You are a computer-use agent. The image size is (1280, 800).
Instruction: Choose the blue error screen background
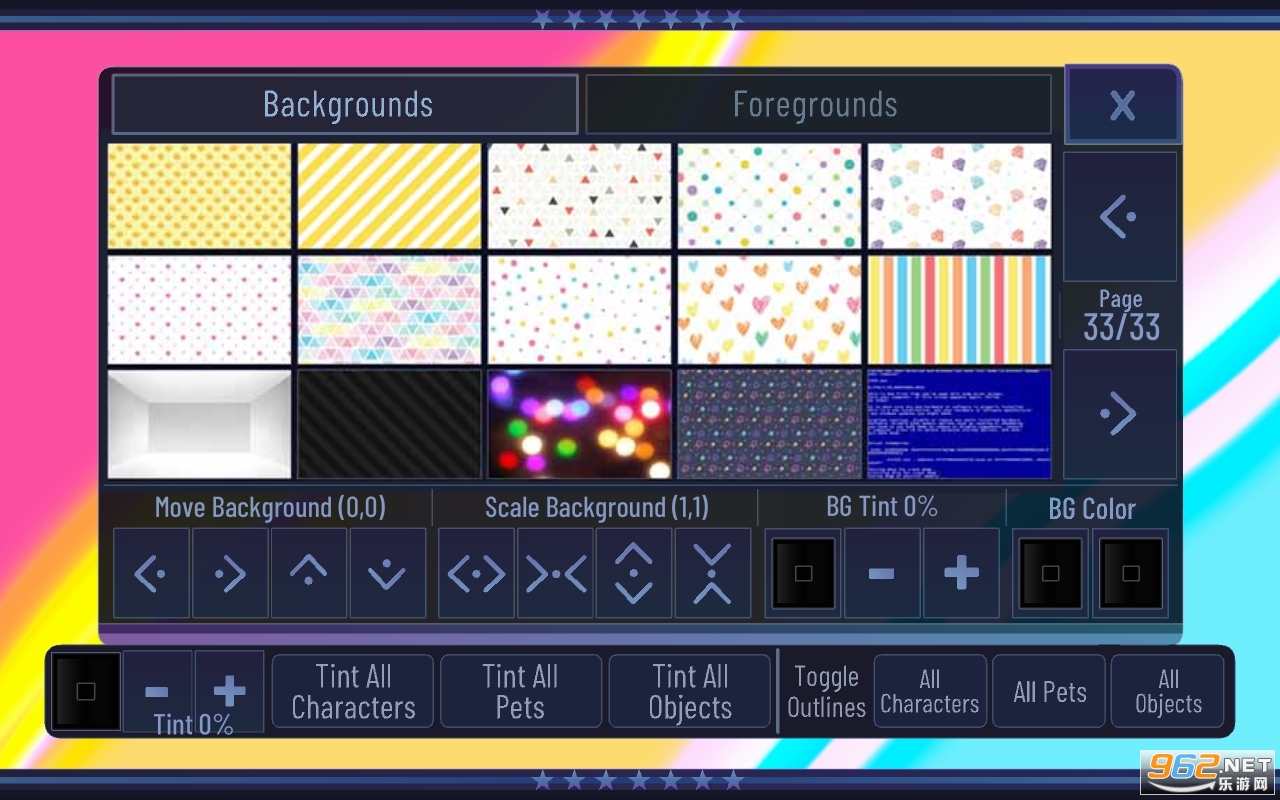959,424
